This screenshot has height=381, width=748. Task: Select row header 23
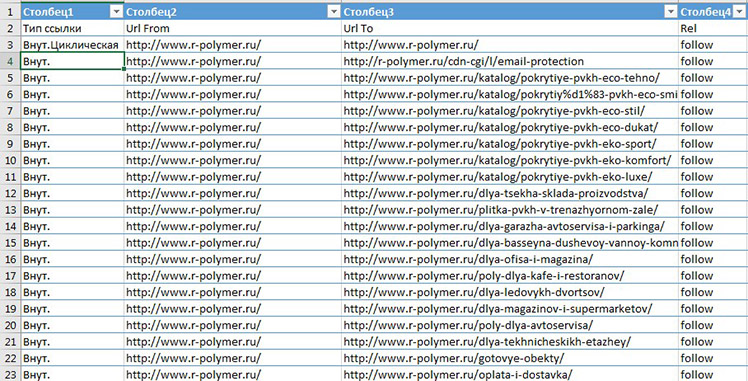[x=10, y=374]
